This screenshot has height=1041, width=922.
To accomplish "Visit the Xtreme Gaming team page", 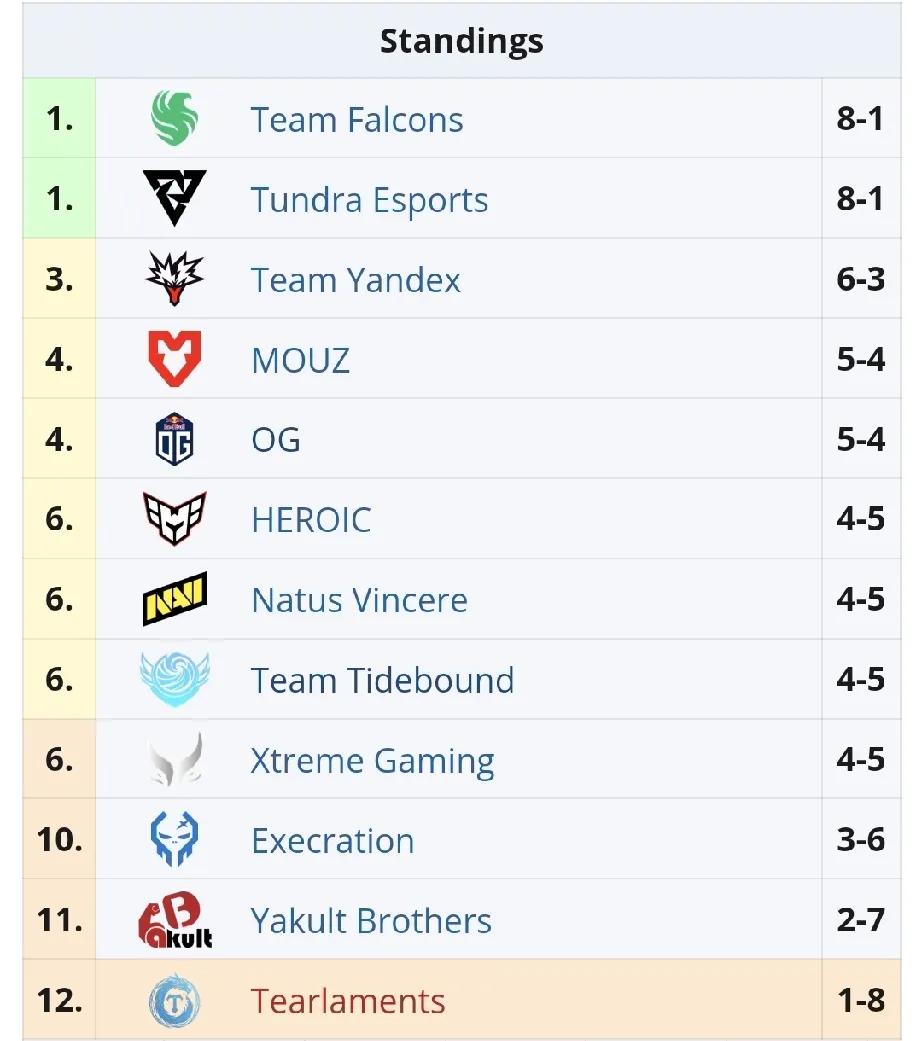I will tap(372, 761).
